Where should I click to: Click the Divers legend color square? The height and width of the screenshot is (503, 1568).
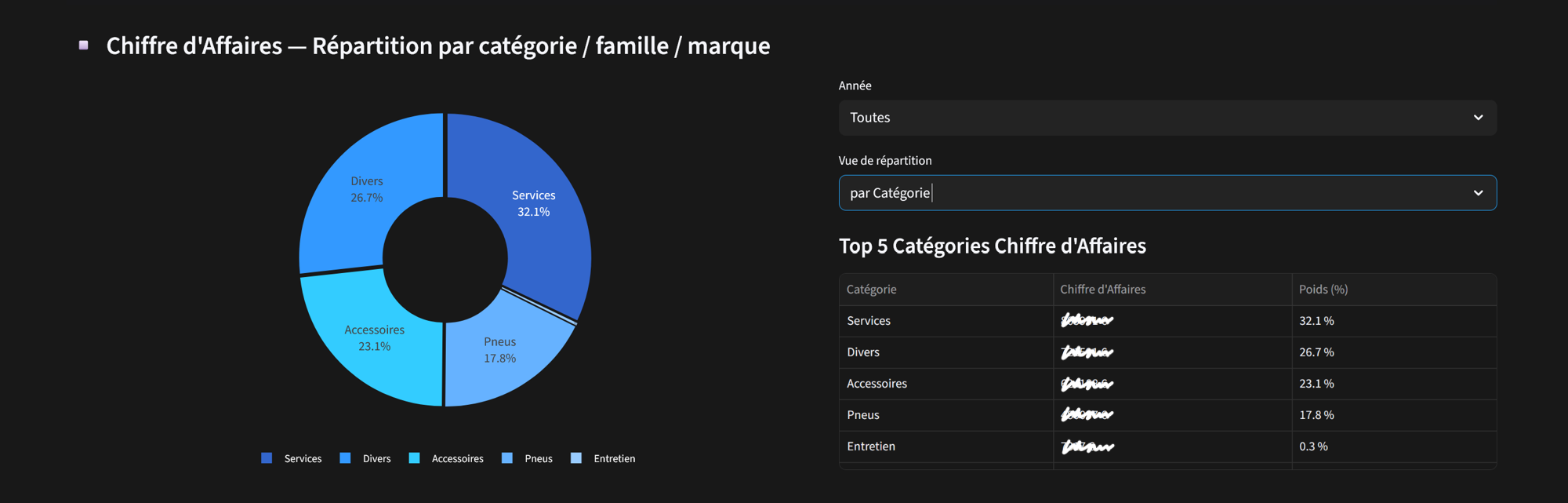coord(345,458)
